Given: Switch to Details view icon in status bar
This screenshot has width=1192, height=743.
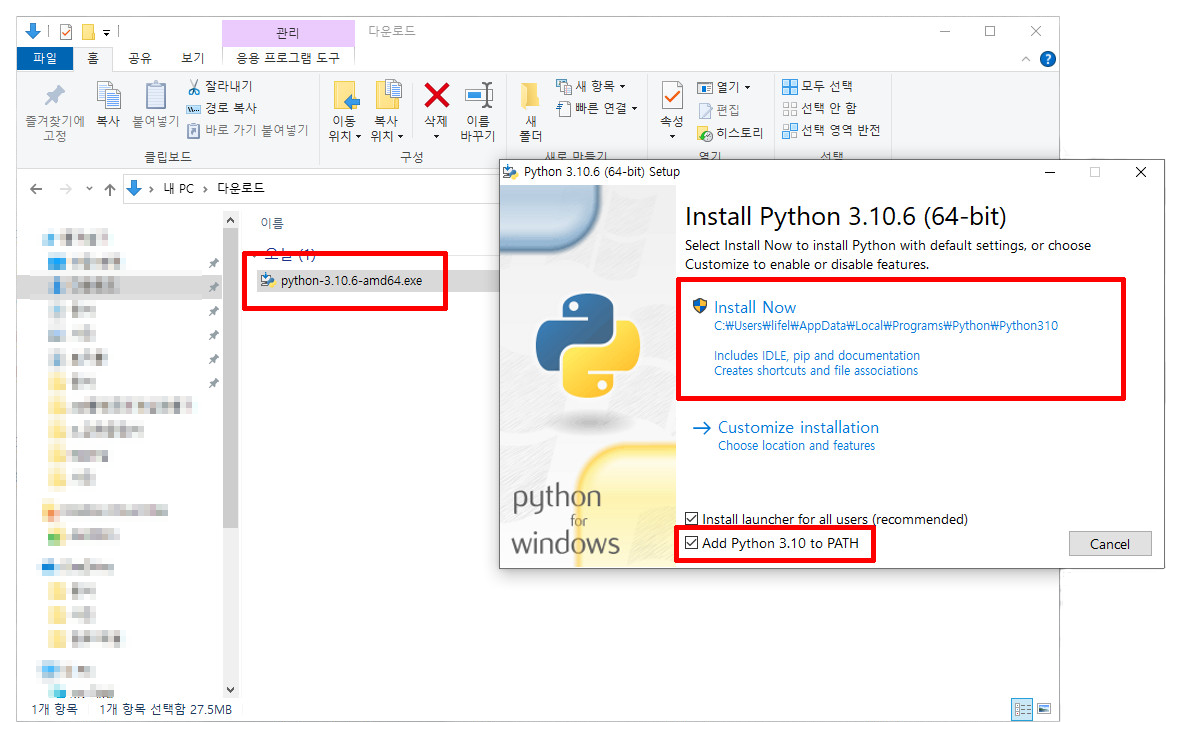Looking at the screenshot, I should [1022, 709].
